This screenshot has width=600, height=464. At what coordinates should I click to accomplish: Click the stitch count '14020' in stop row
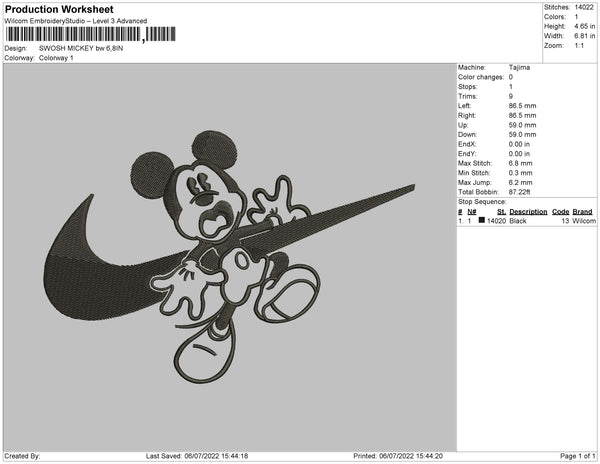pyautogui.click(x=496, y=221)
